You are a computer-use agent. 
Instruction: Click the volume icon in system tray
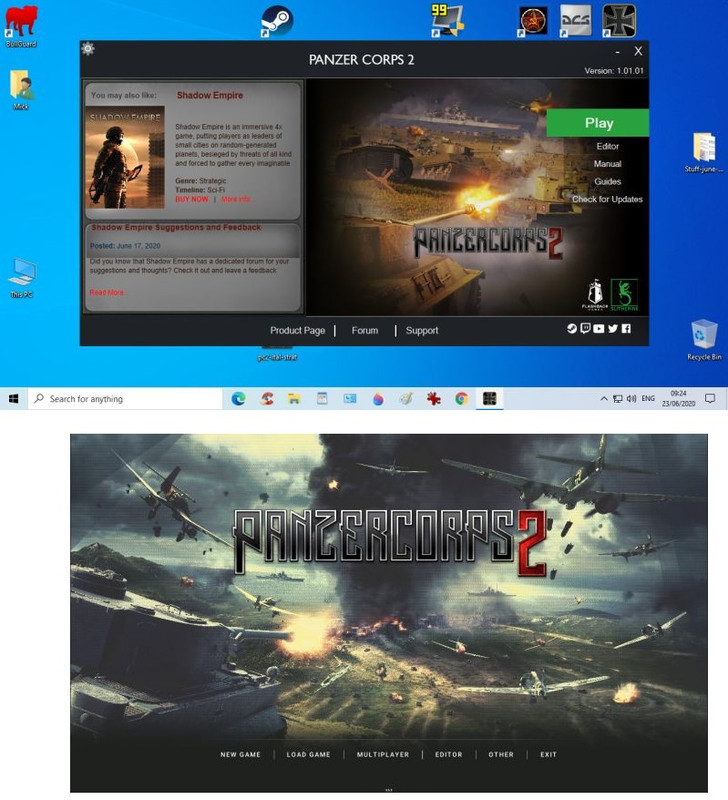point(632,399)
